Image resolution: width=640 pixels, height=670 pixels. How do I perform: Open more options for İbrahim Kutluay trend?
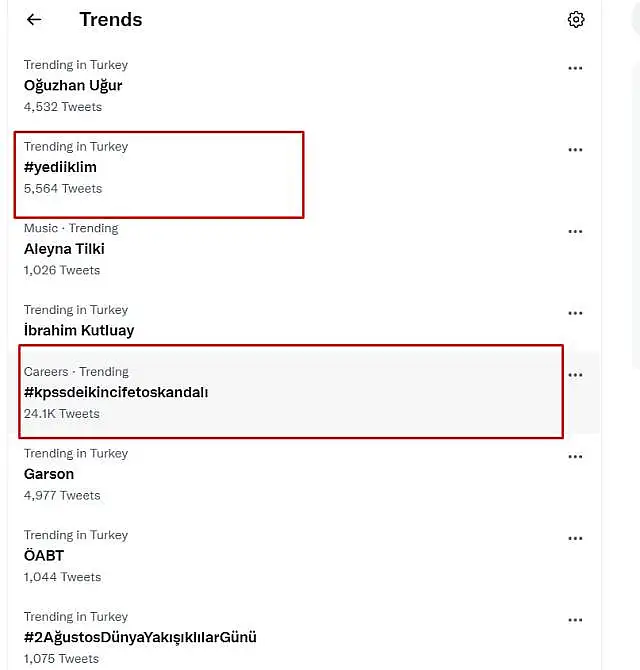(x=575, y=313)
